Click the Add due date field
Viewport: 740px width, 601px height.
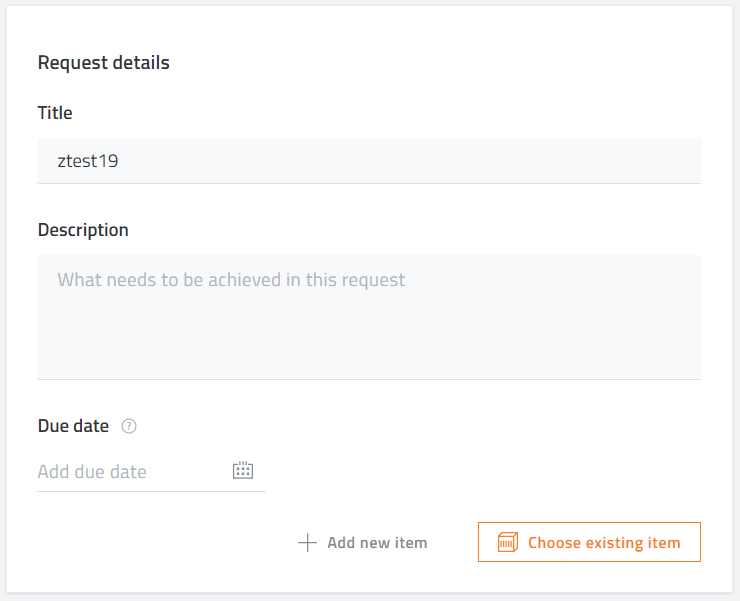[151, 471]
